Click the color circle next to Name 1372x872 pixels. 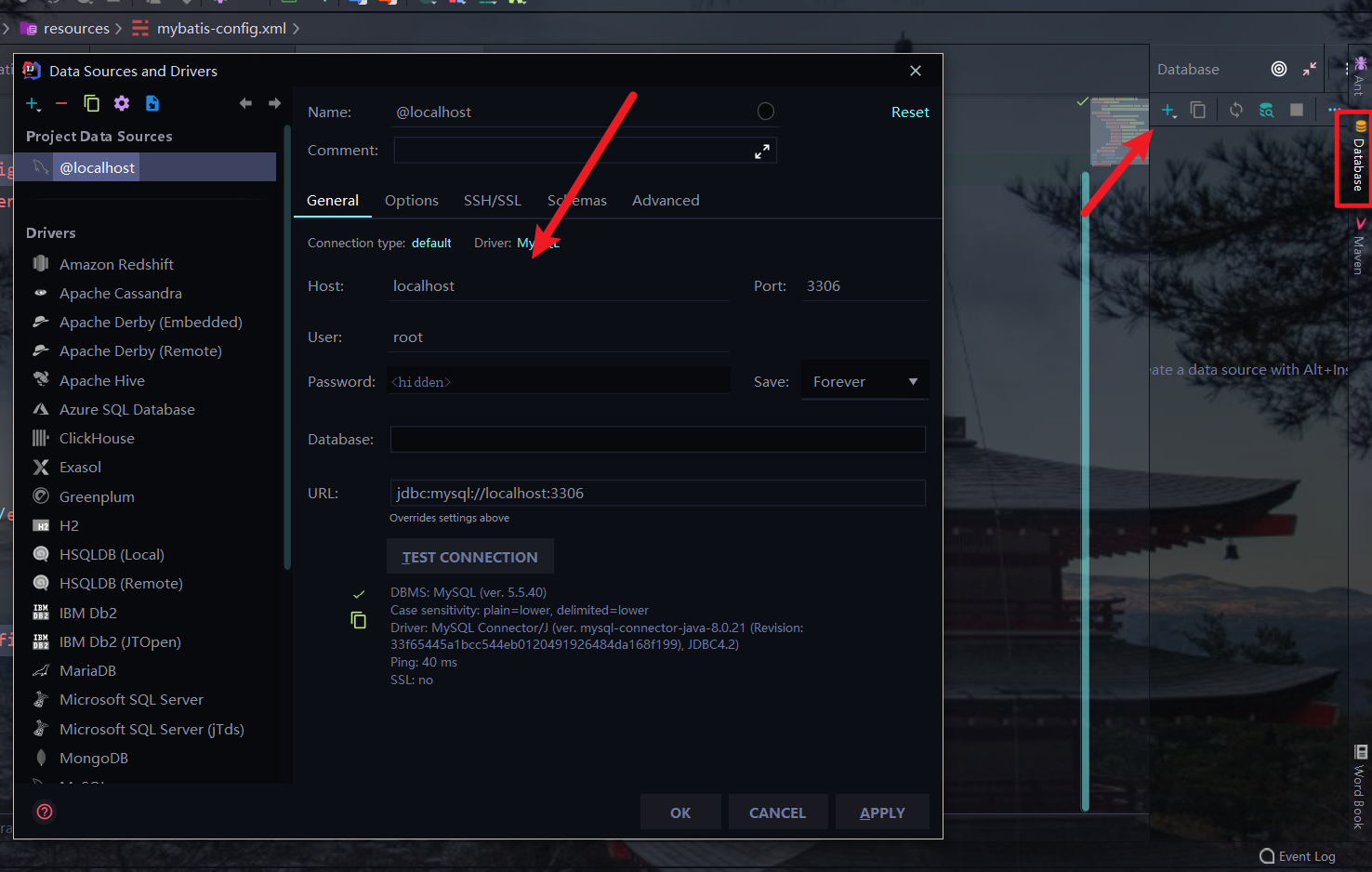766,112
